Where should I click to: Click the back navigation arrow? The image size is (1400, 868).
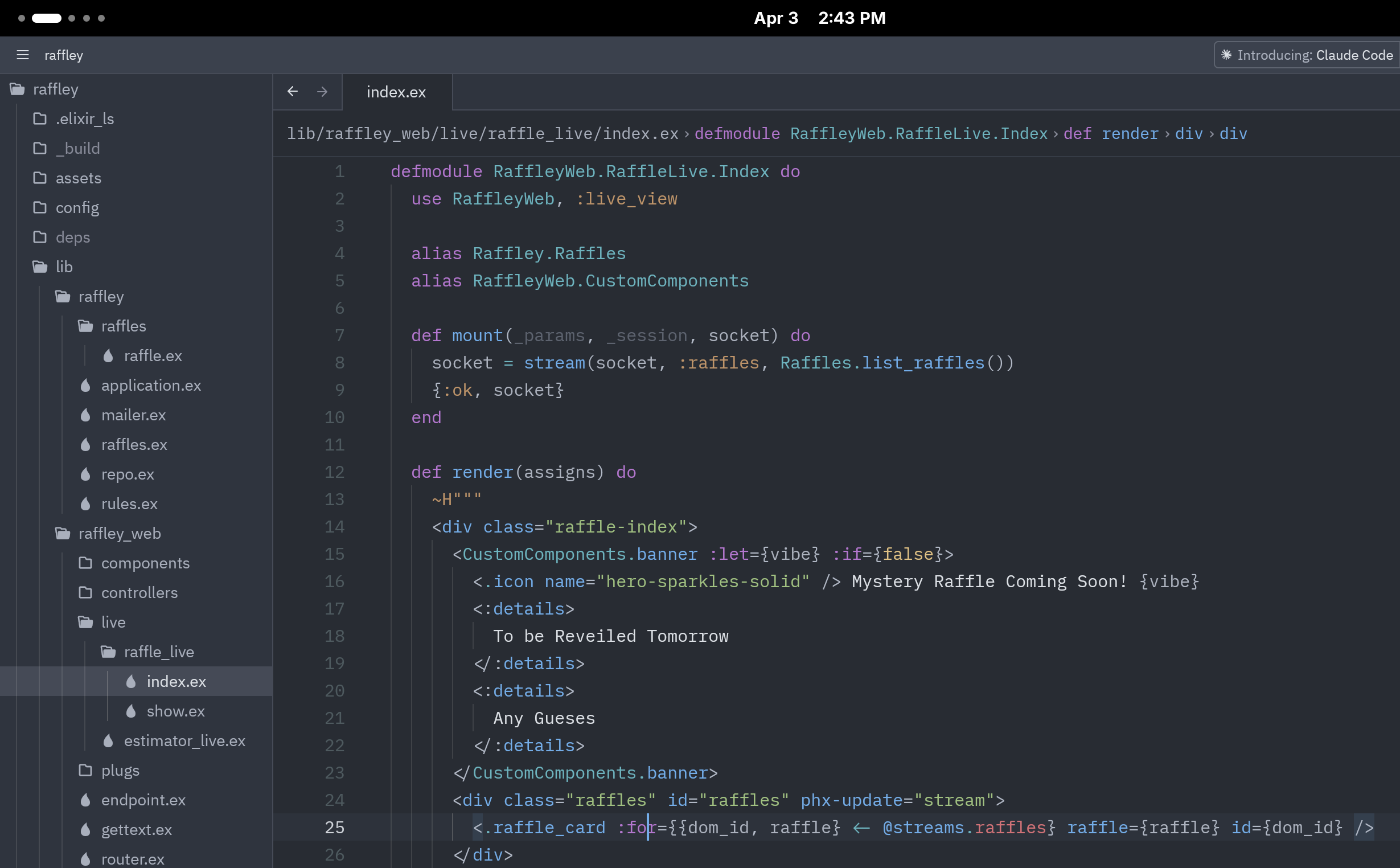(x=293, y=91)
